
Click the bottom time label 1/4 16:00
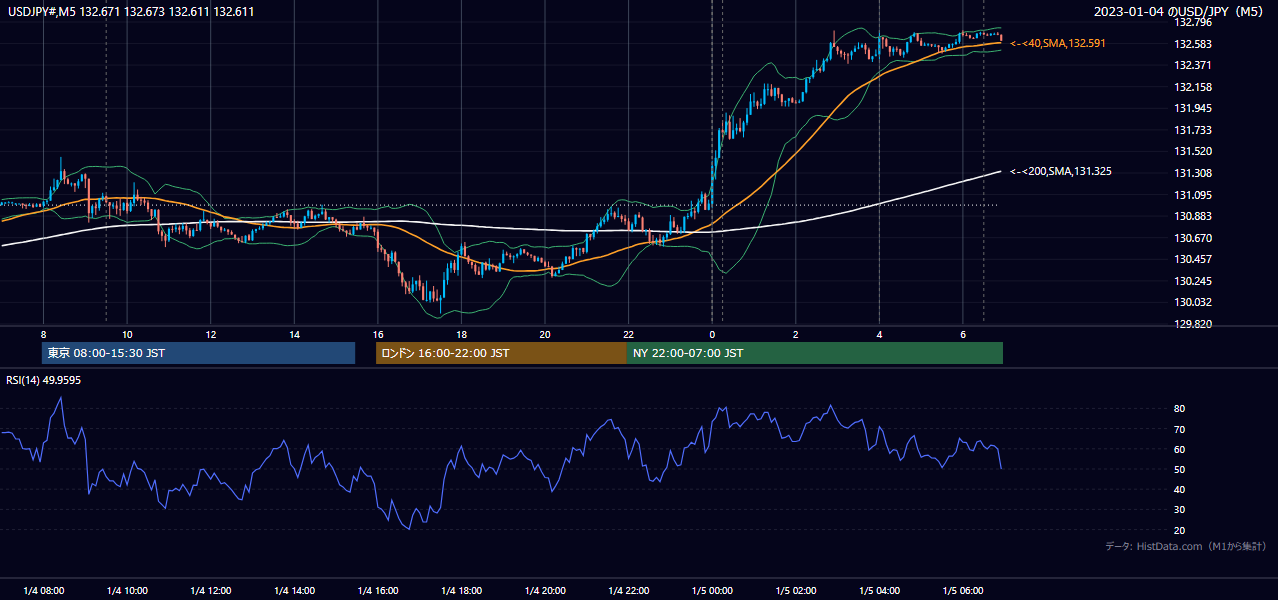tap(377, 591)
